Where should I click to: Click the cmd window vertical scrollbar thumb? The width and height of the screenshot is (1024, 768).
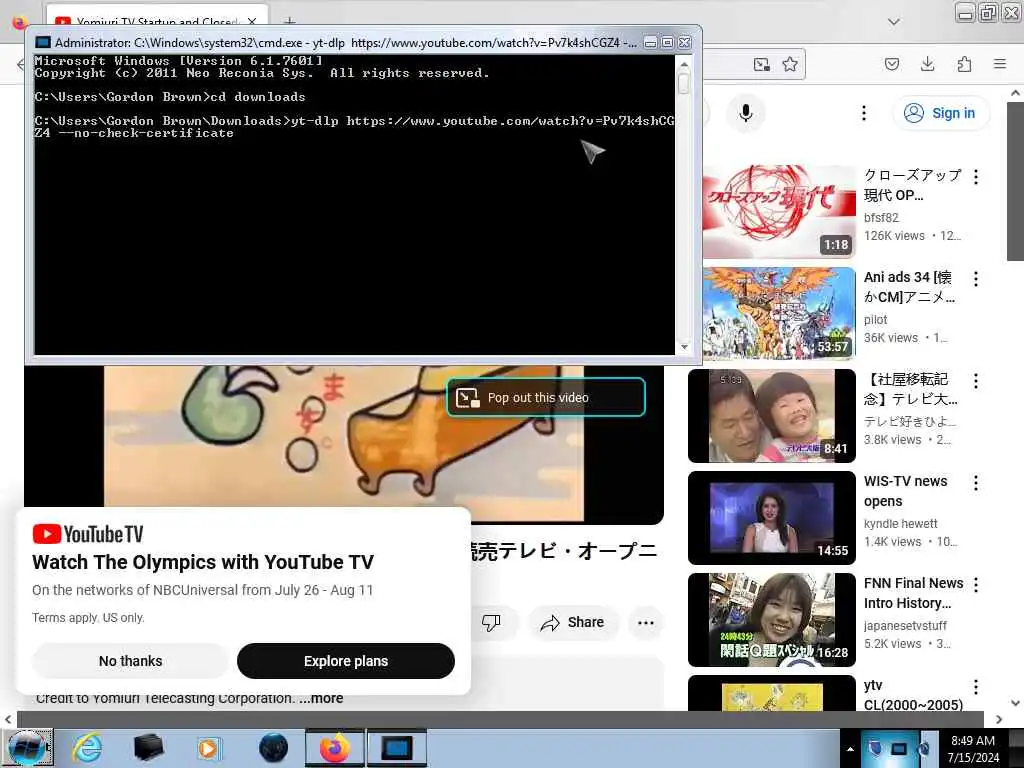coord(684,83)
